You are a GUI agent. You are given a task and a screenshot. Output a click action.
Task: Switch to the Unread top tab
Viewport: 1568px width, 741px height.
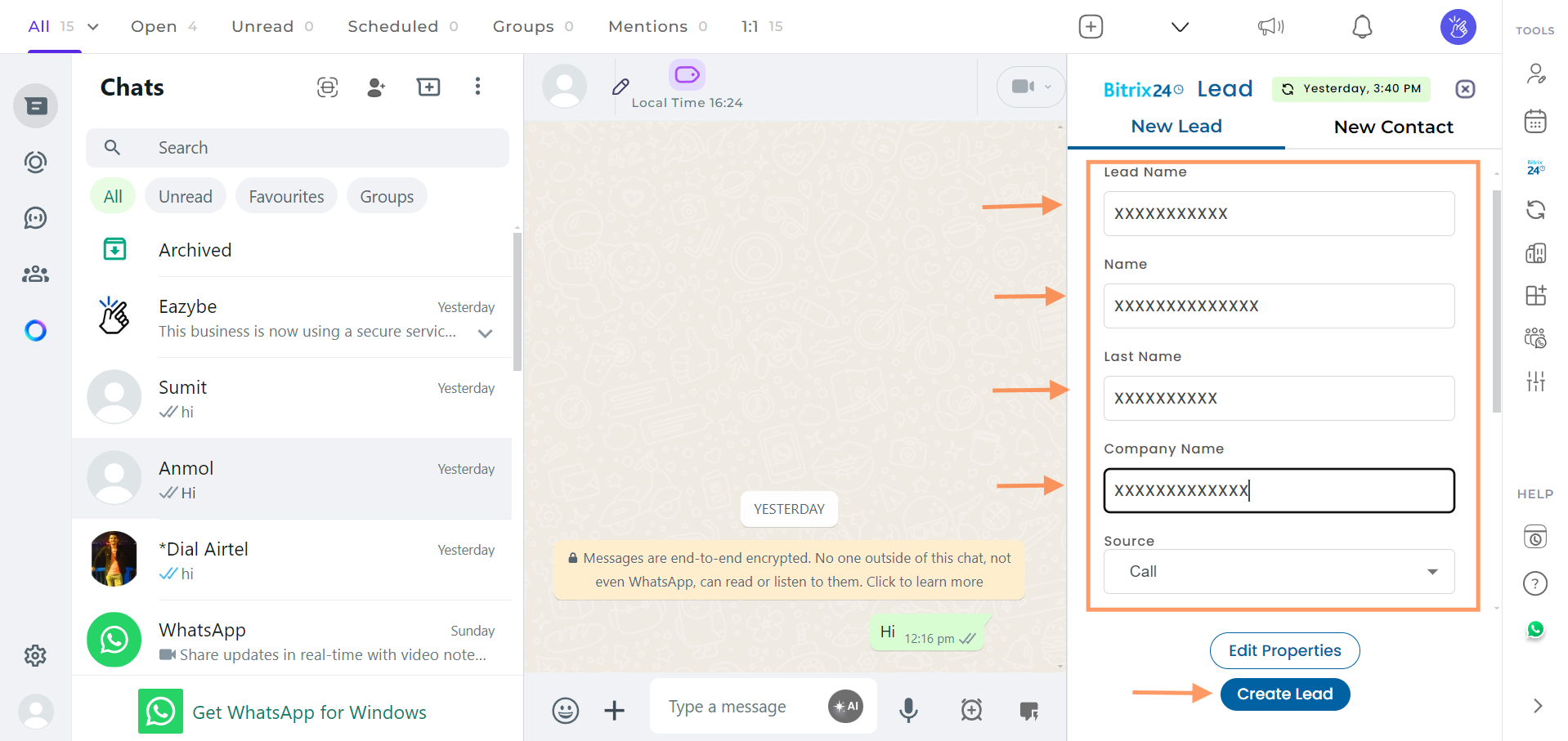pyautogui.click(x=272, y=27)
